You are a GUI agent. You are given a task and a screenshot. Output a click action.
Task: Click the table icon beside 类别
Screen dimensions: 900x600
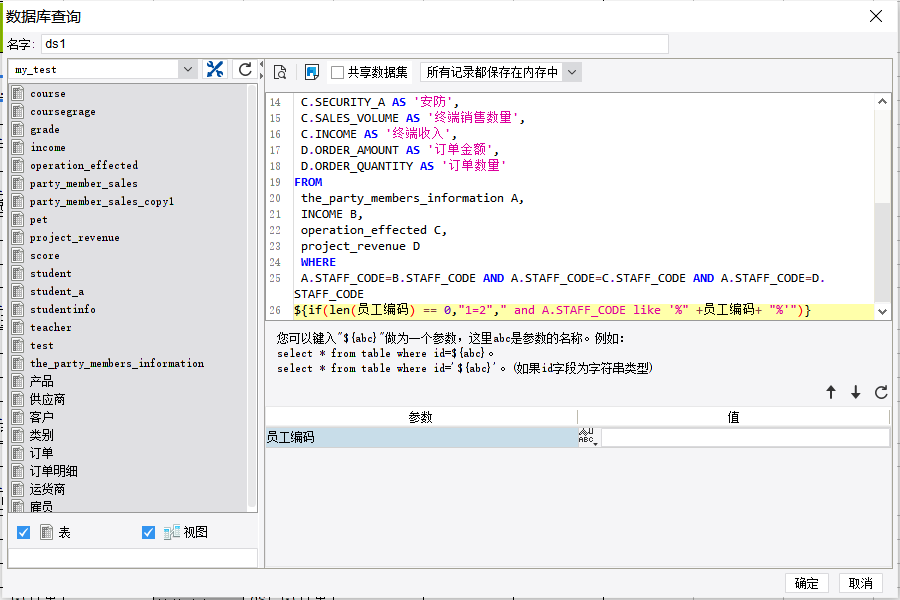18,435
